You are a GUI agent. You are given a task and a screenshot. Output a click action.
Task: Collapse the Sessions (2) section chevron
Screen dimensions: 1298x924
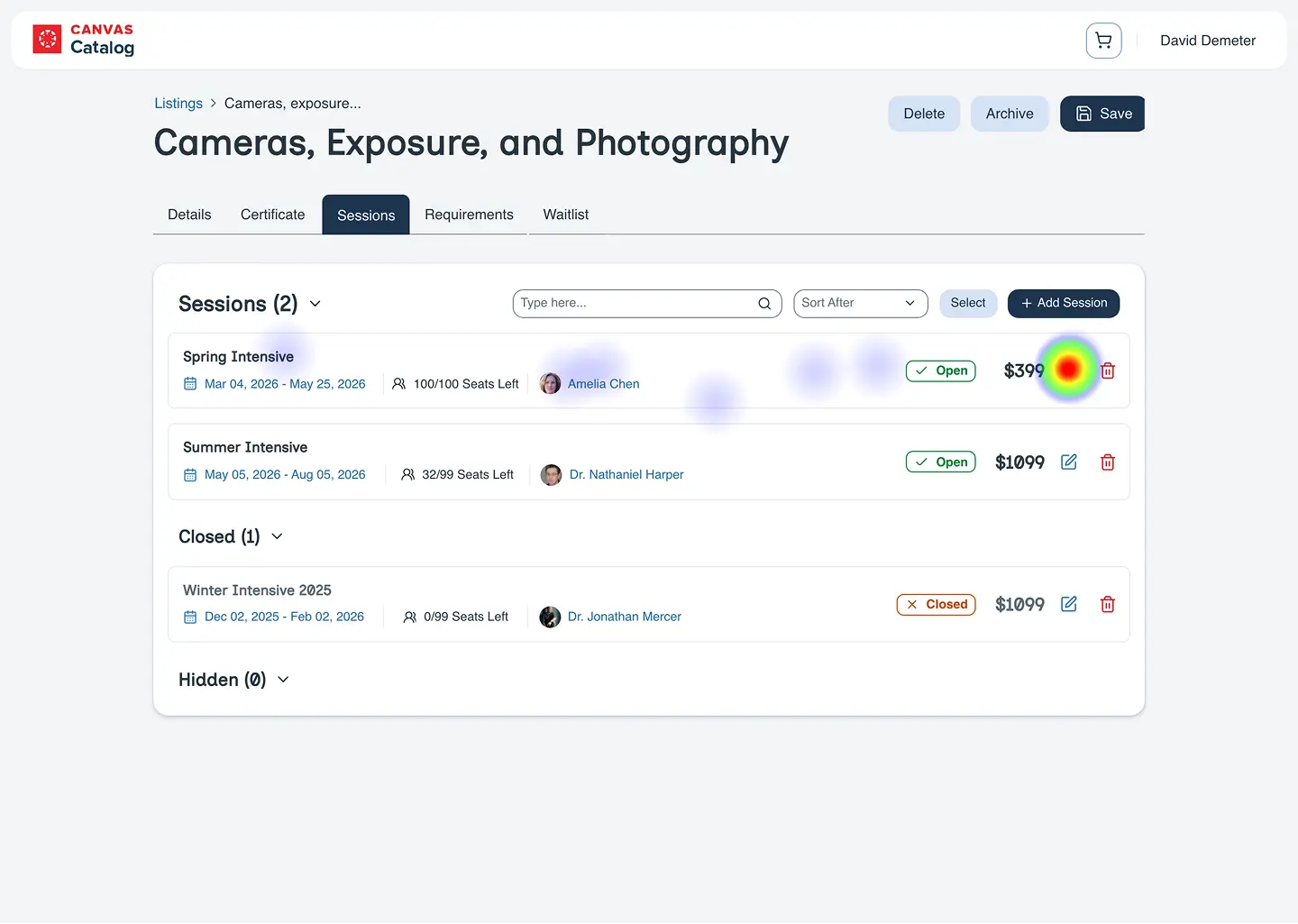[x=315, y=304]
